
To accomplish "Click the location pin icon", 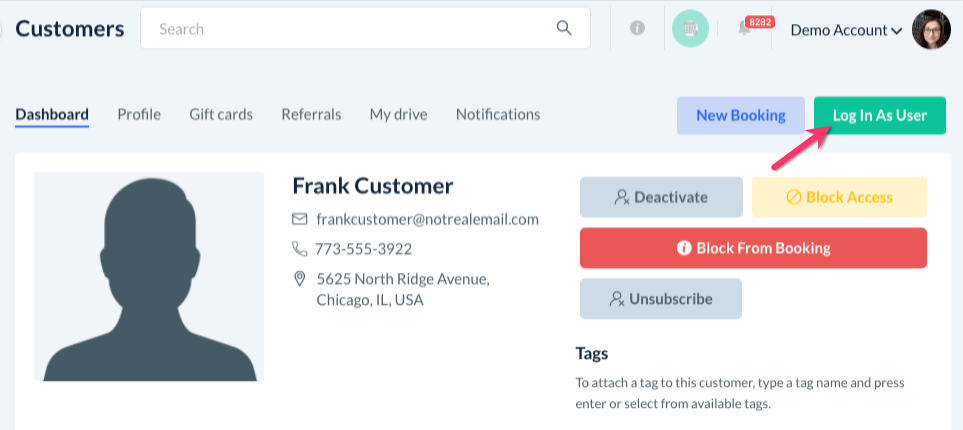I will click(x=299, y=279).
